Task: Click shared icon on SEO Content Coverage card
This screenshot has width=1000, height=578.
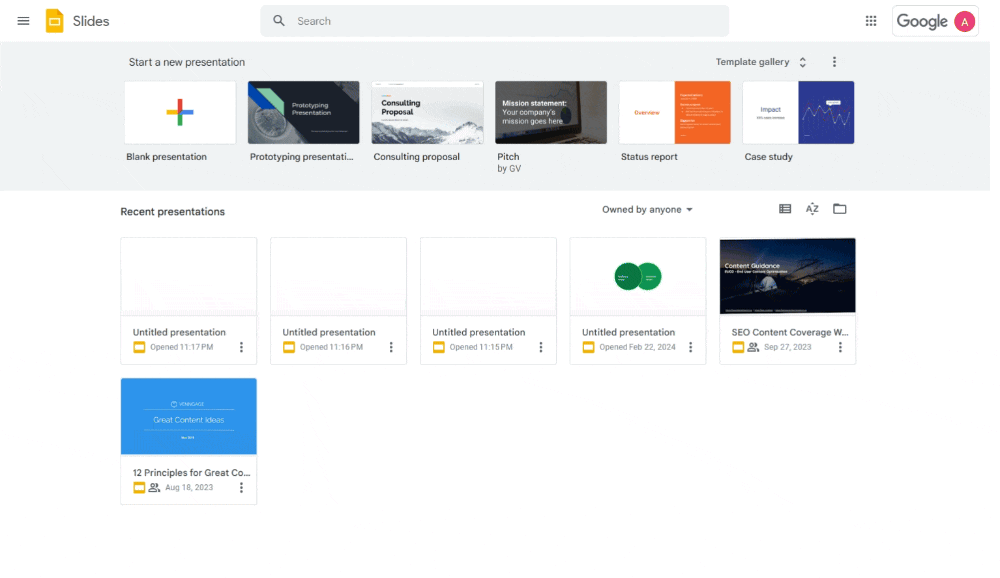Action: 753,347
